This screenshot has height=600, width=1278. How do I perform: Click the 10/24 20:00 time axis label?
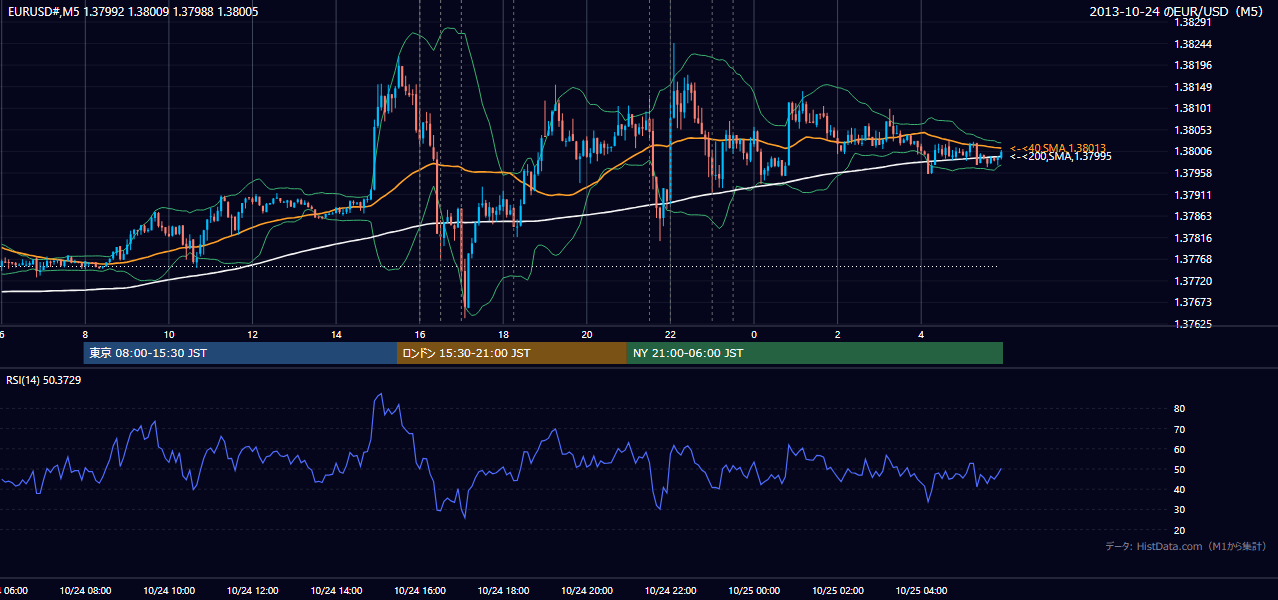click(x=587, y=591)
